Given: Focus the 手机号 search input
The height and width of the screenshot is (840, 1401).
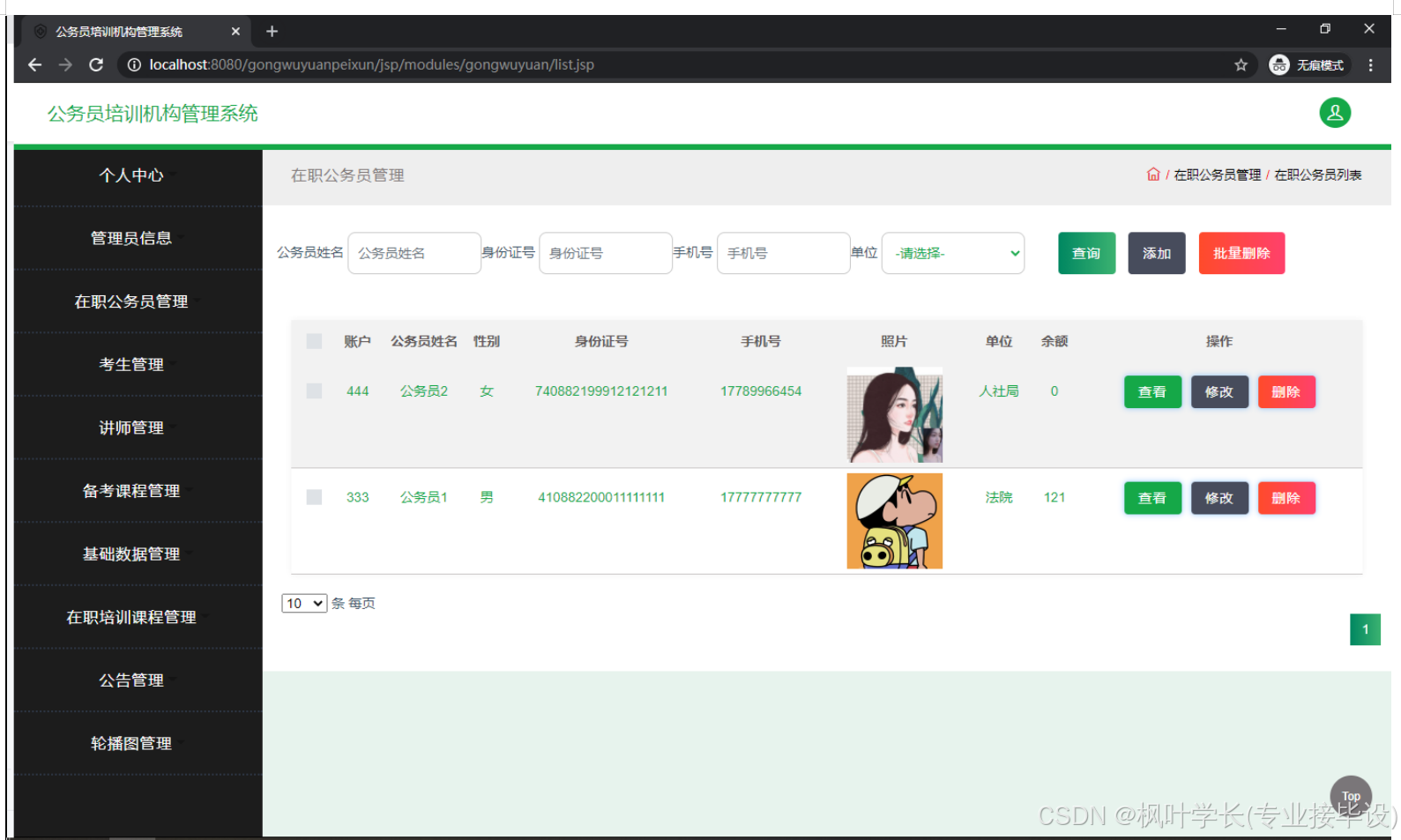Looking at the screenshot, I should [784, 253].
